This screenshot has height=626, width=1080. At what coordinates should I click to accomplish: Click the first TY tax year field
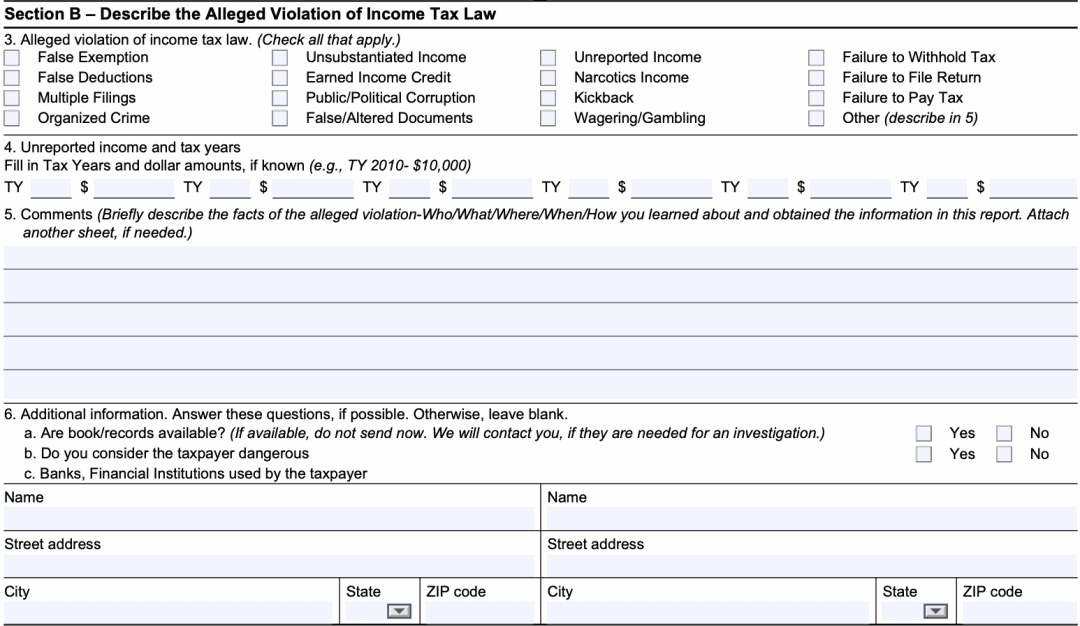50,188
